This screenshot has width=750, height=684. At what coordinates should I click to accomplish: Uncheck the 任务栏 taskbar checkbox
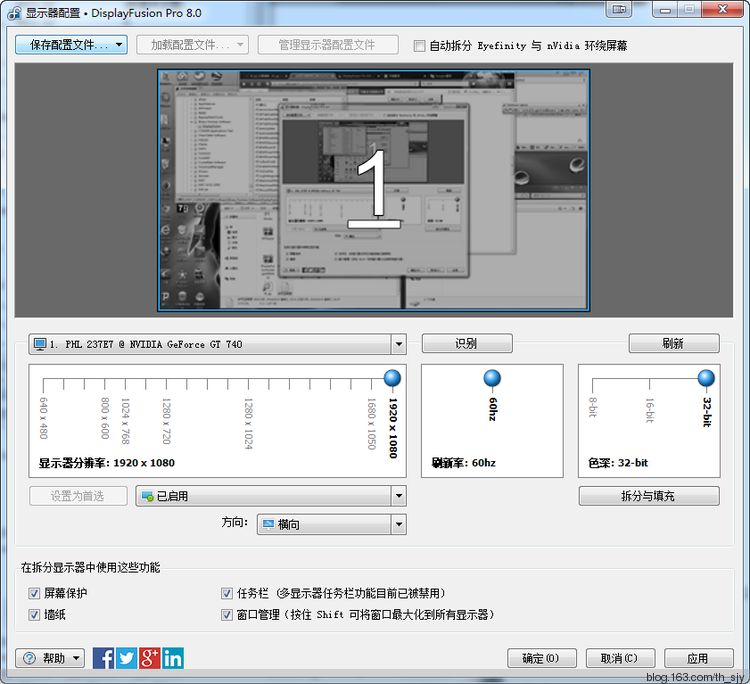[227, 594]
